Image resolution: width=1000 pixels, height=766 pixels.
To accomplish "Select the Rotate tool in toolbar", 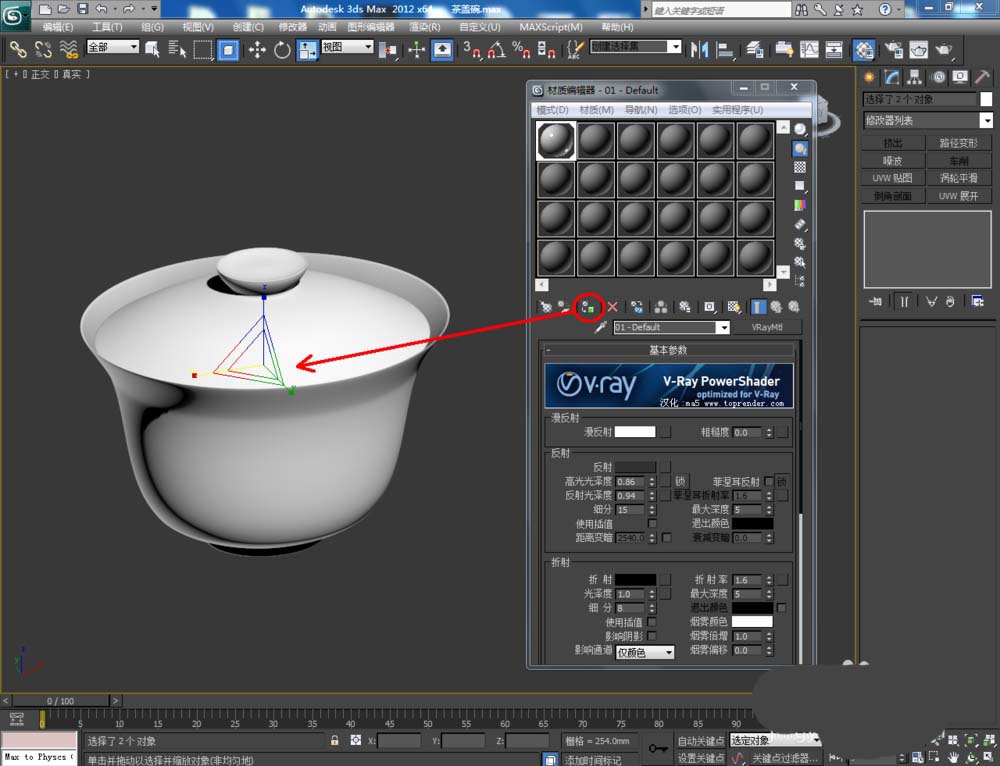I will [282, 50].
